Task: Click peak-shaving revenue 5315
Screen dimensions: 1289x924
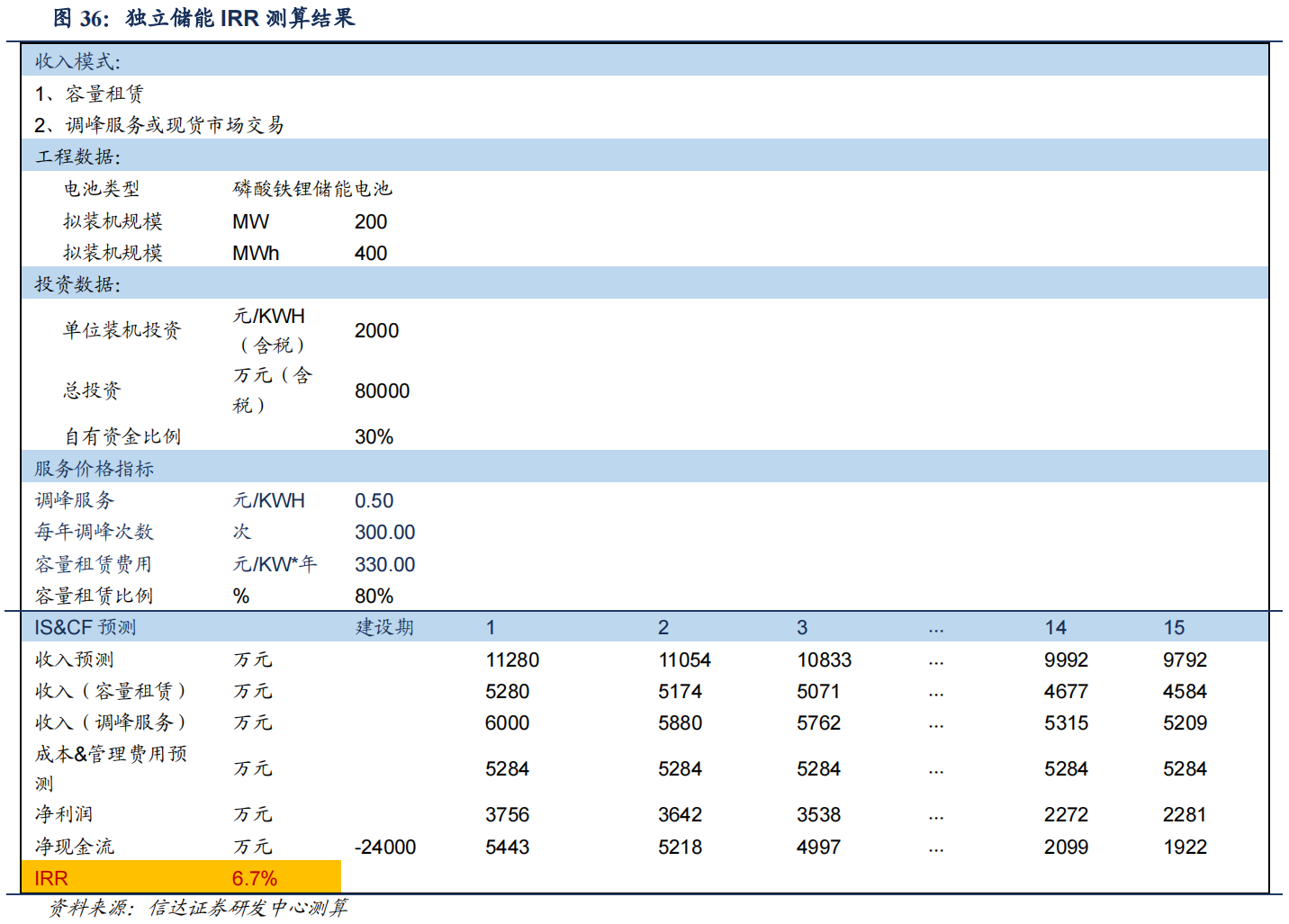Action: (x=1066, y=722)
